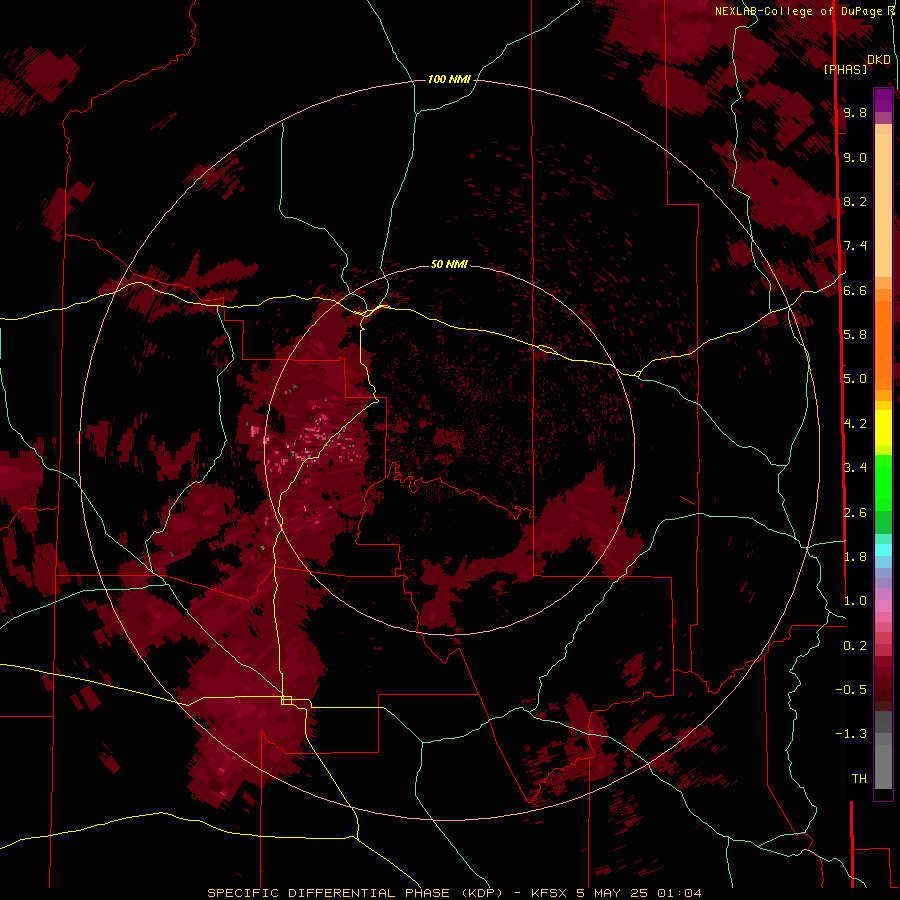900x900 pixels.
Task: Click the DKD label above the color scale
Action: (x=878, y=60)
